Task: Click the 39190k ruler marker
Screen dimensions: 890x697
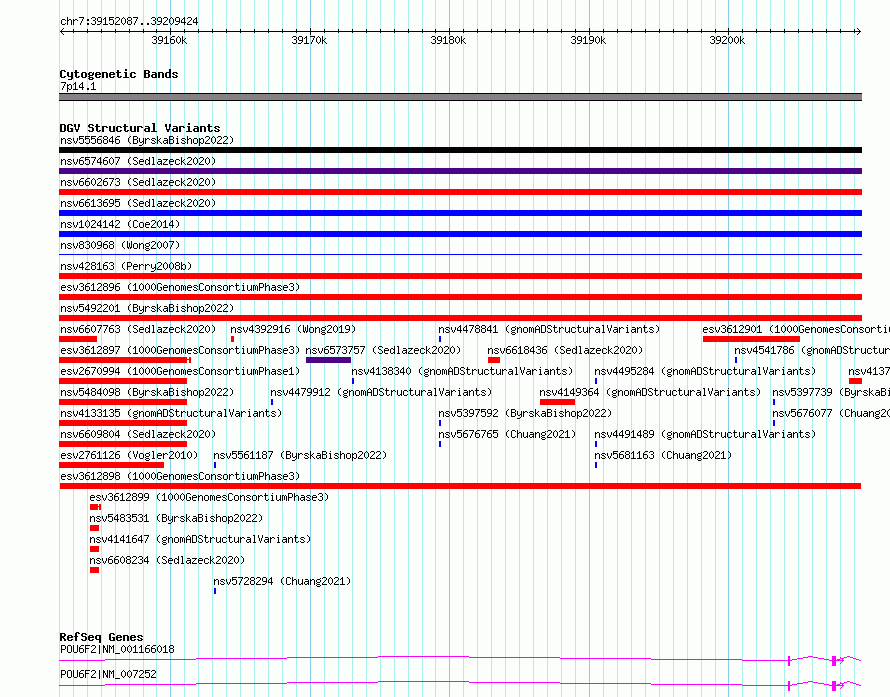Action: pyautogui.click(x=588, y=40)
